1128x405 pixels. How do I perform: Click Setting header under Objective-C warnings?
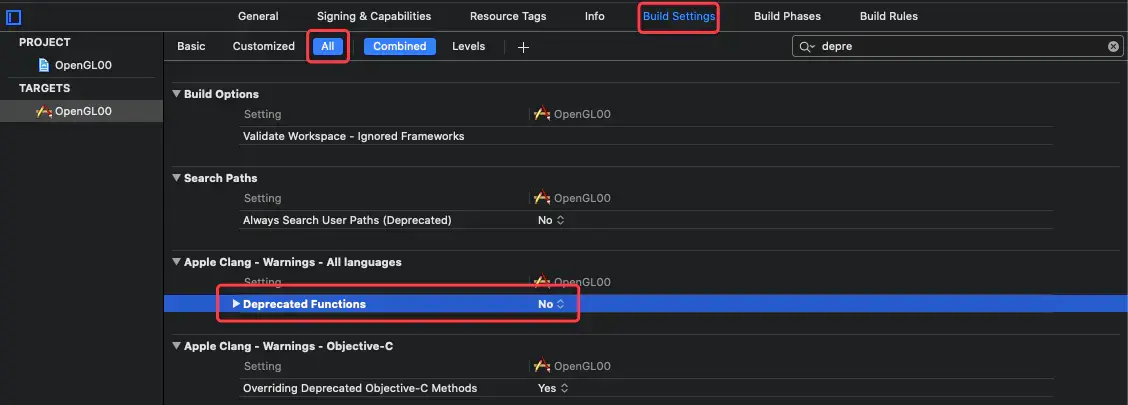point(263,367)
